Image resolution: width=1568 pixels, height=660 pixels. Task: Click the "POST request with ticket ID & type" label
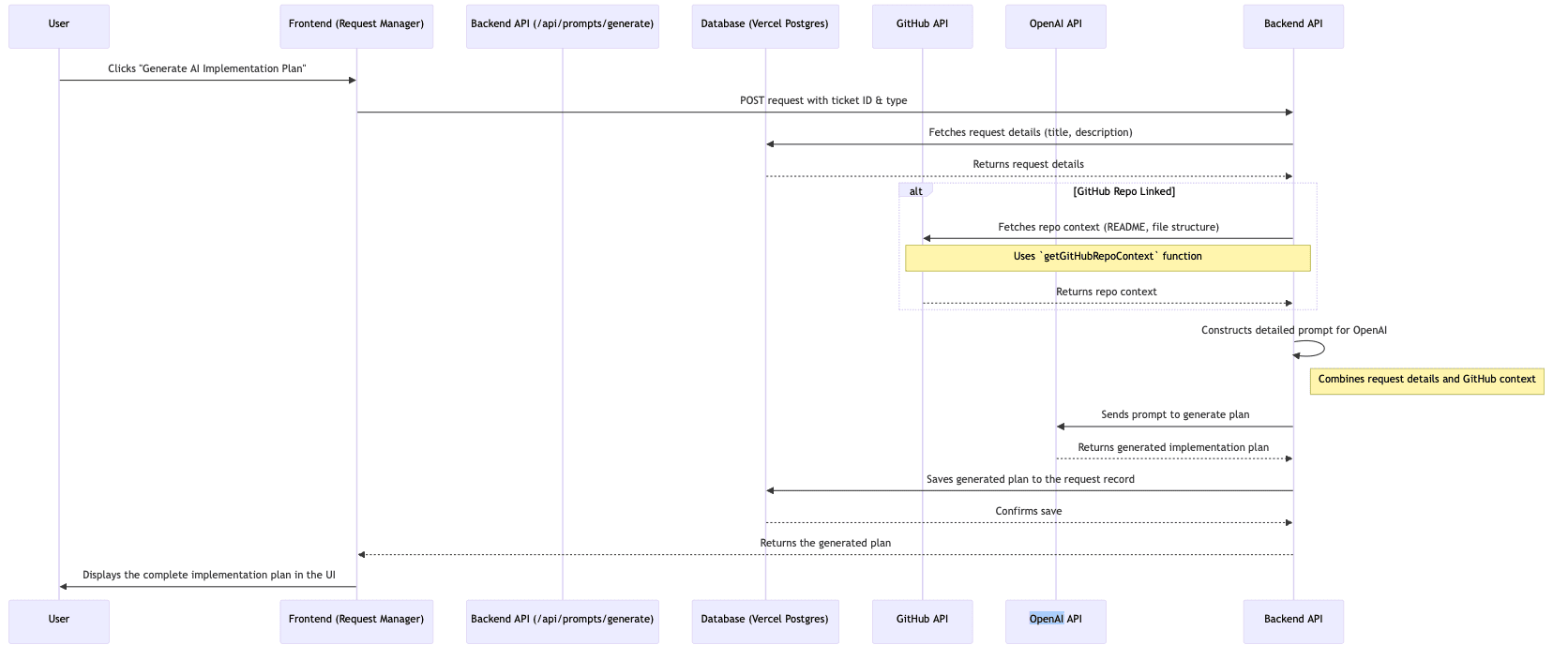tap(823, 100)
